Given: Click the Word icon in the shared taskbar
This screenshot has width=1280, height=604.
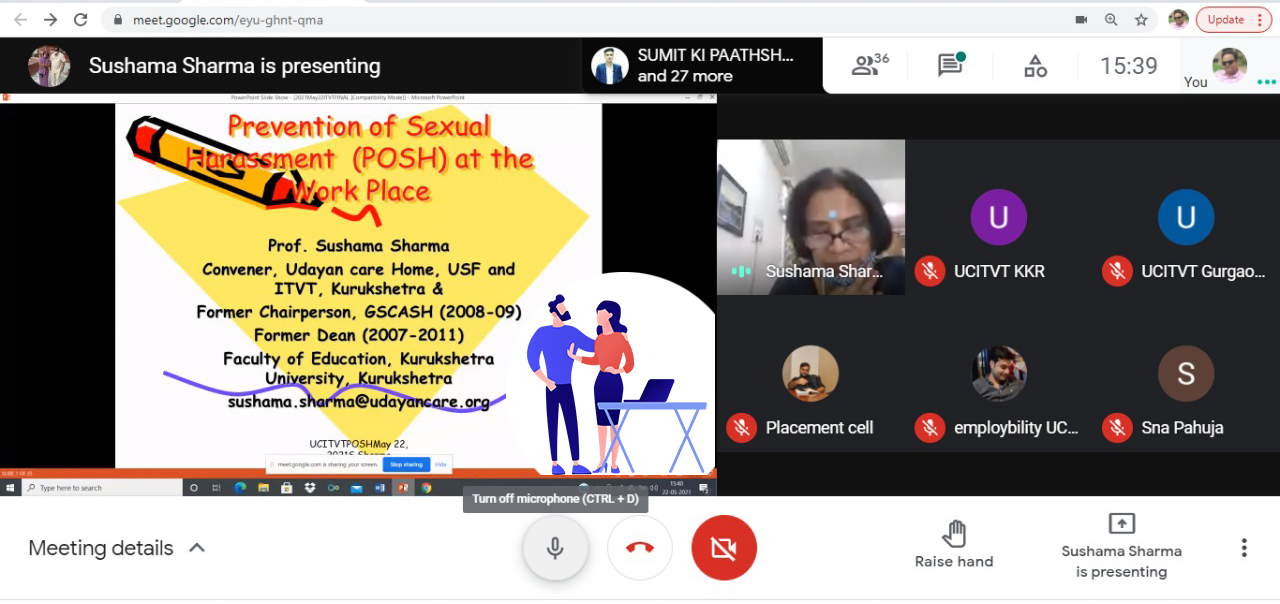Looking at the screenshot, I should [380, 488].
